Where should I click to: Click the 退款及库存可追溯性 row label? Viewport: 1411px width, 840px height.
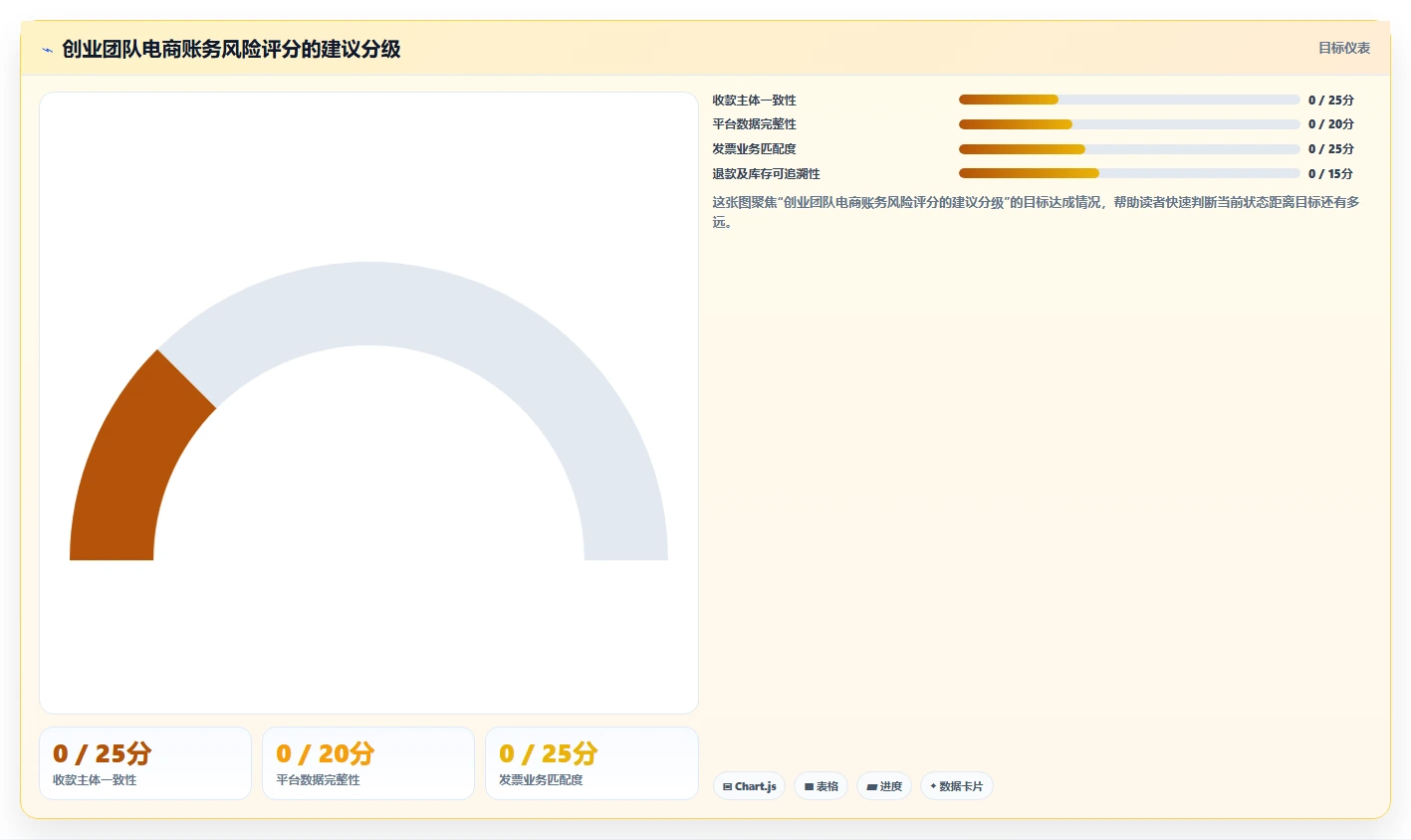coord(766,173)
